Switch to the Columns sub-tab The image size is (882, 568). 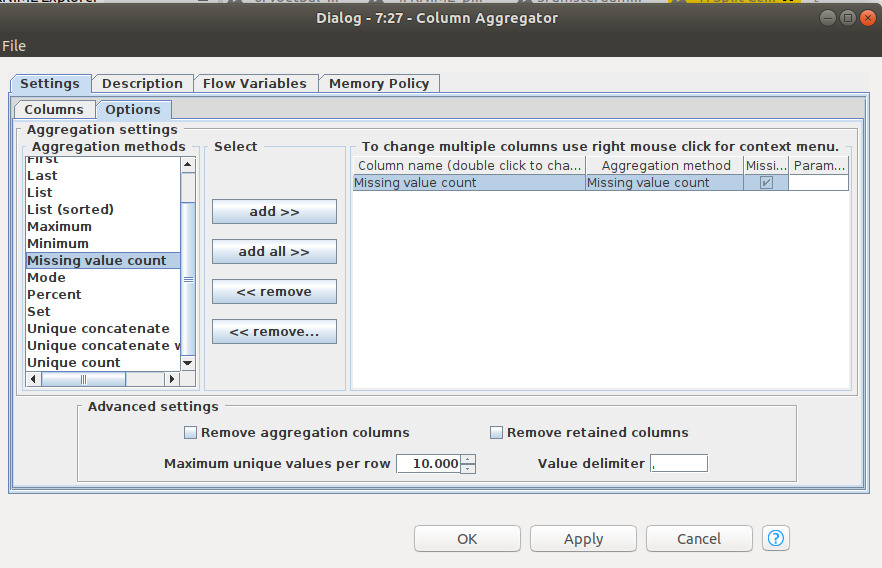(x=54, y=110)
